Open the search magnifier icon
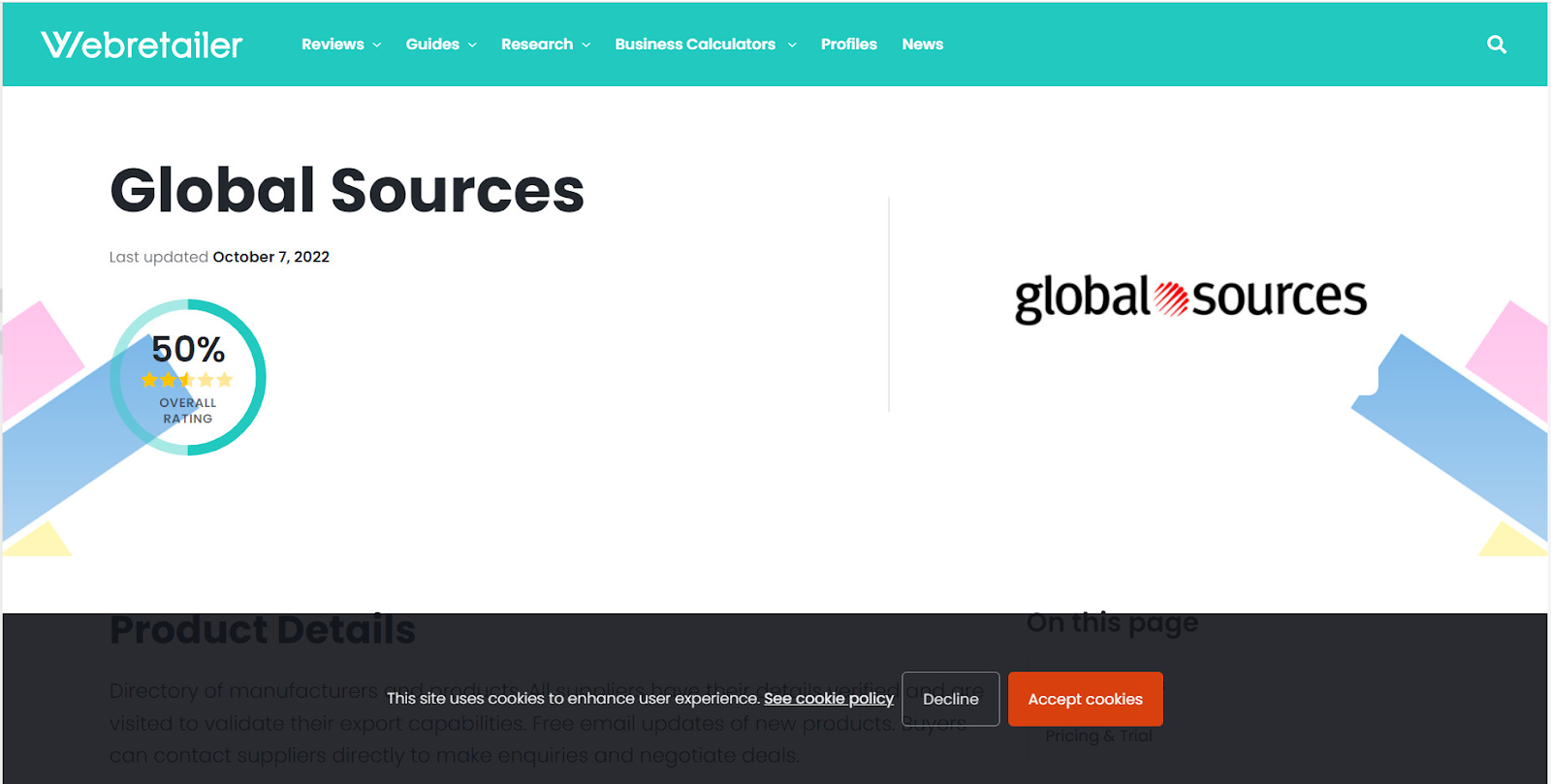The width and height of the screenshot is (1551, 784). pos(1497,45)
